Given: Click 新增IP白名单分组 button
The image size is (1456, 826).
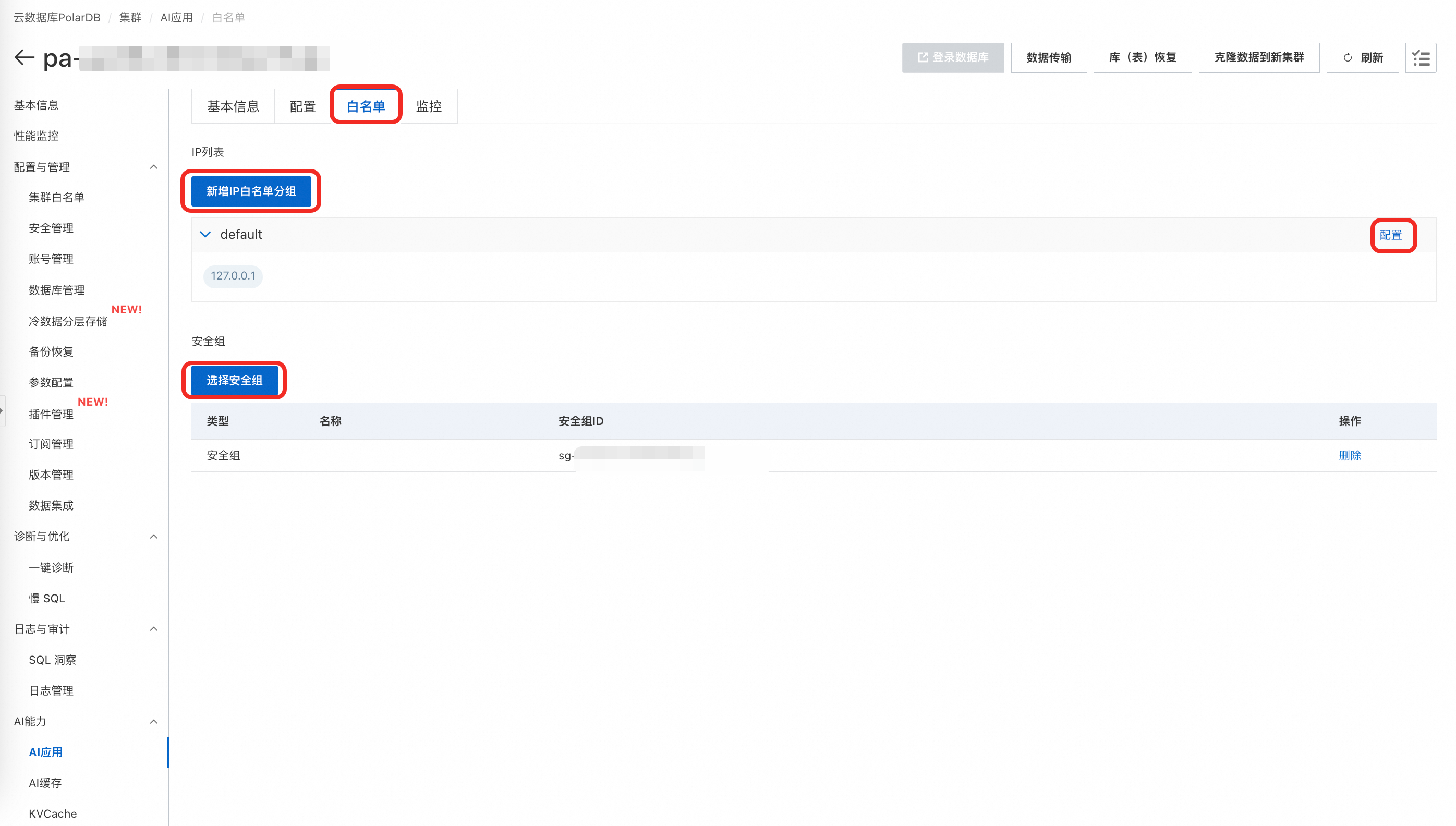Looking at the screenshot, I should point(251,191).
